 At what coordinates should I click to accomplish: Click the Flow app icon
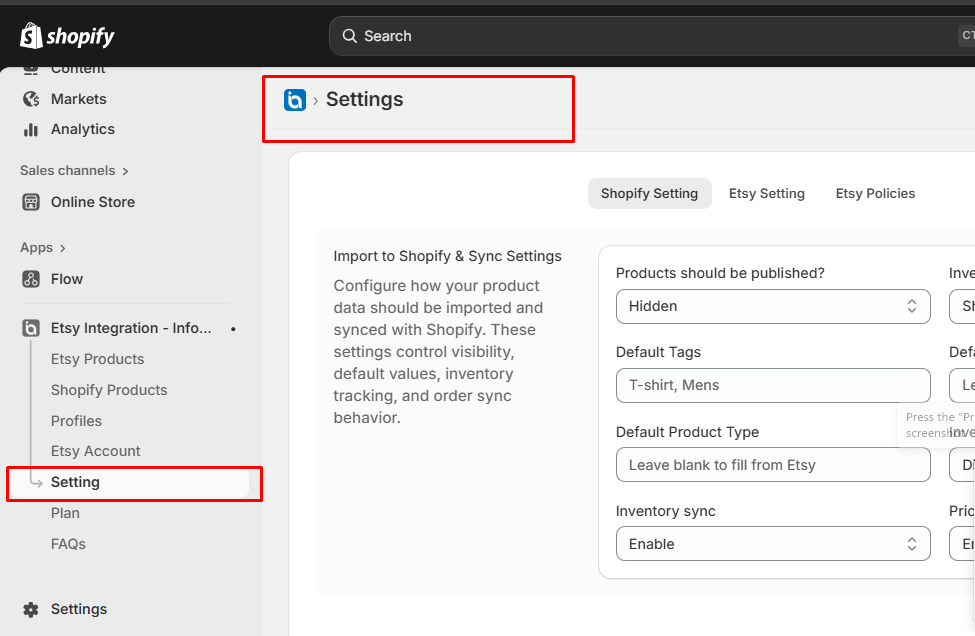31,279
